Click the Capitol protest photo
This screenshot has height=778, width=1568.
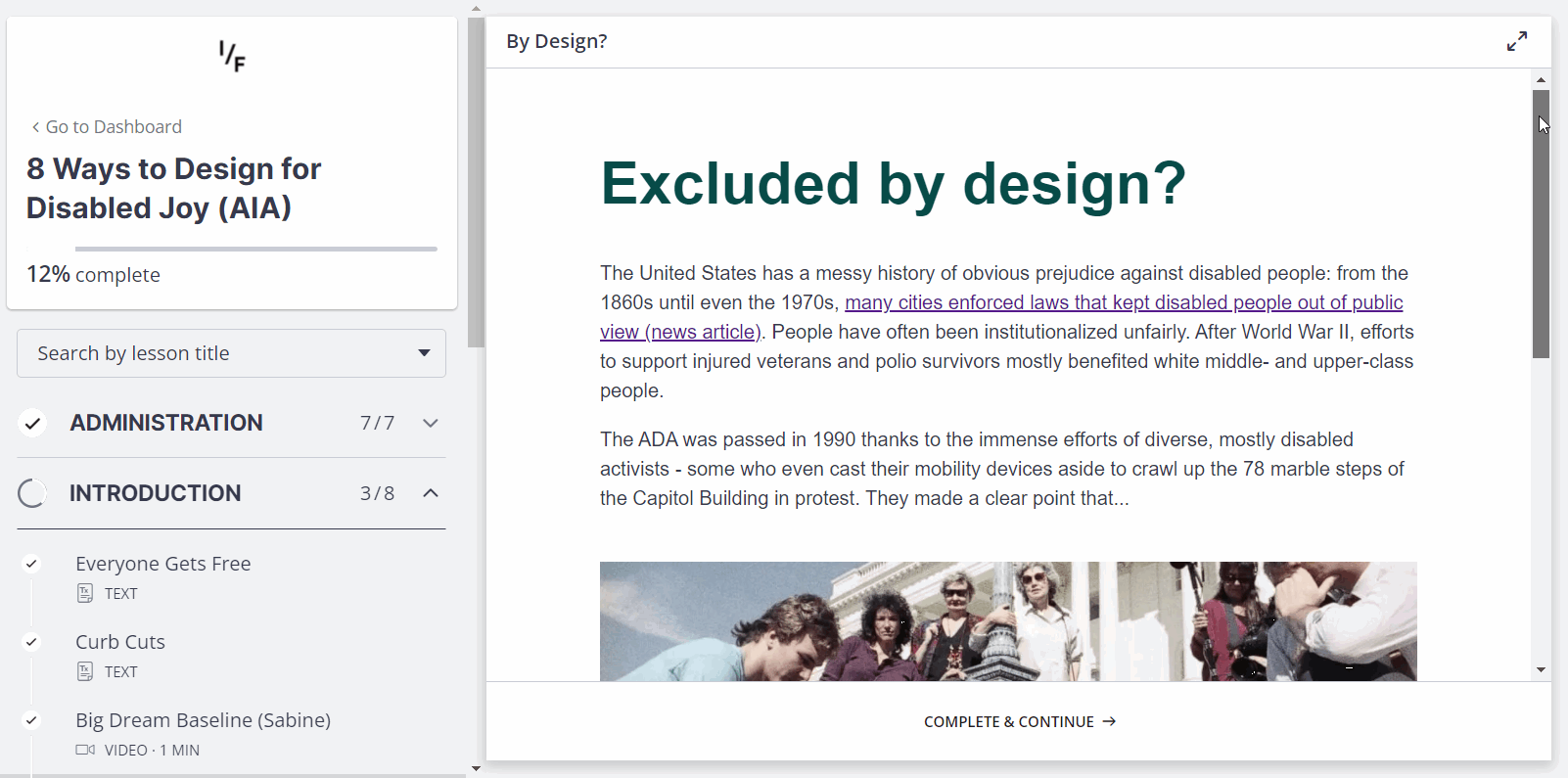click(1008, 621)
